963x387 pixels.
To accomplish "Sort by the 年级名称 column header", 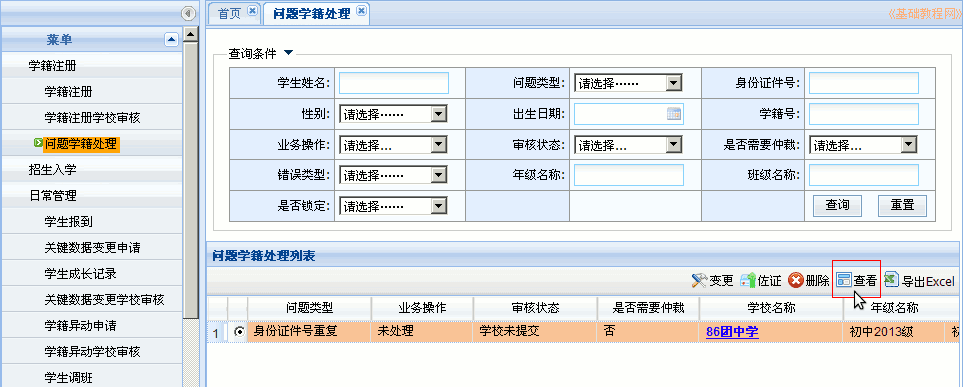I will click(x=894, y=308).
